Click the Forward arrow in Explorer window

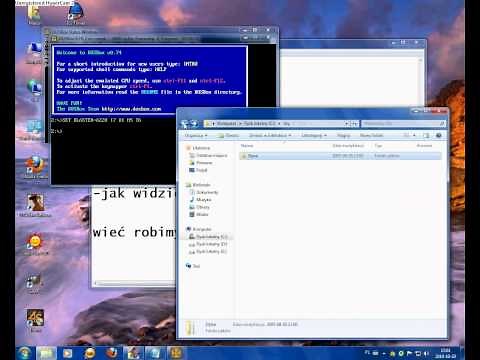194,124
